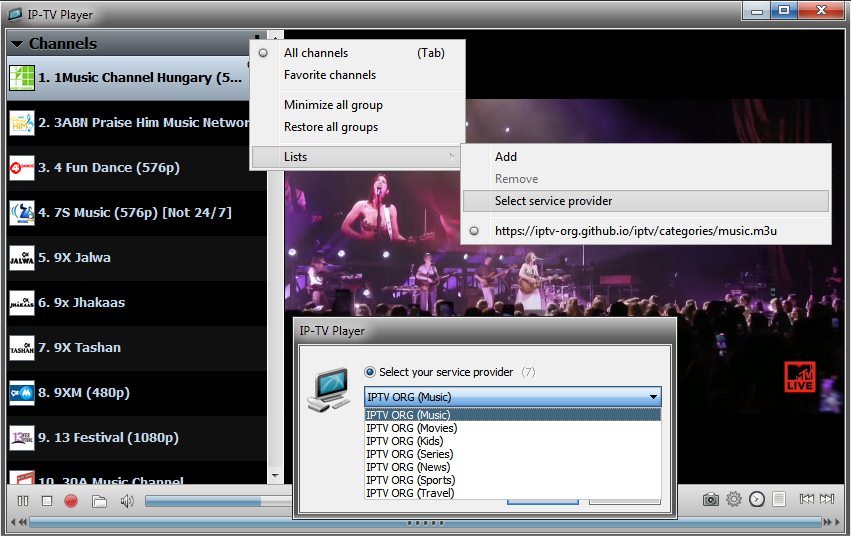Open the scheduler clock icon
The width and height of the screenshot is (851, 536).
[x=757, y=499]
